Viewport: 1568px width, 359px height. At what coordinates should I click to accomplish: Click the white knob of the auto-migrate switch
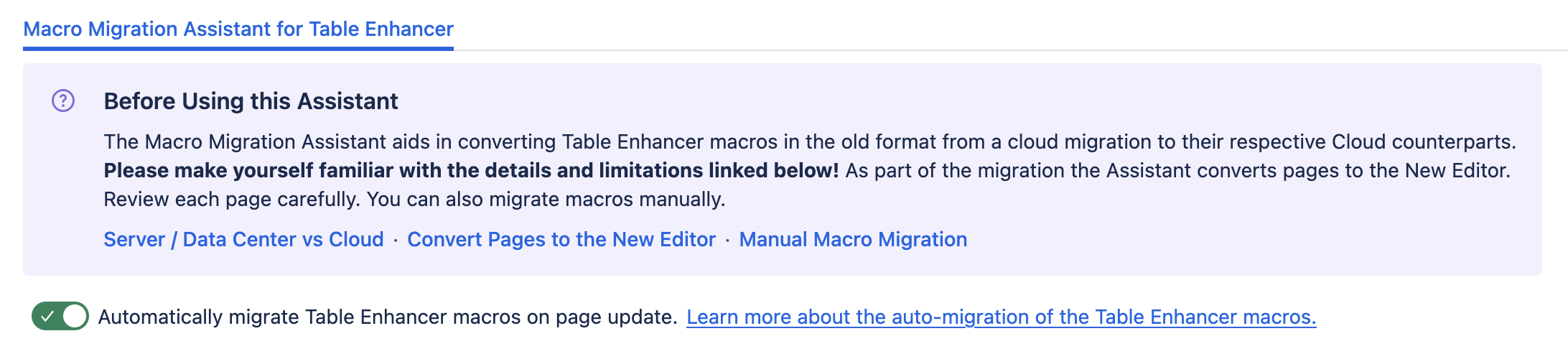tap(75, 316)
